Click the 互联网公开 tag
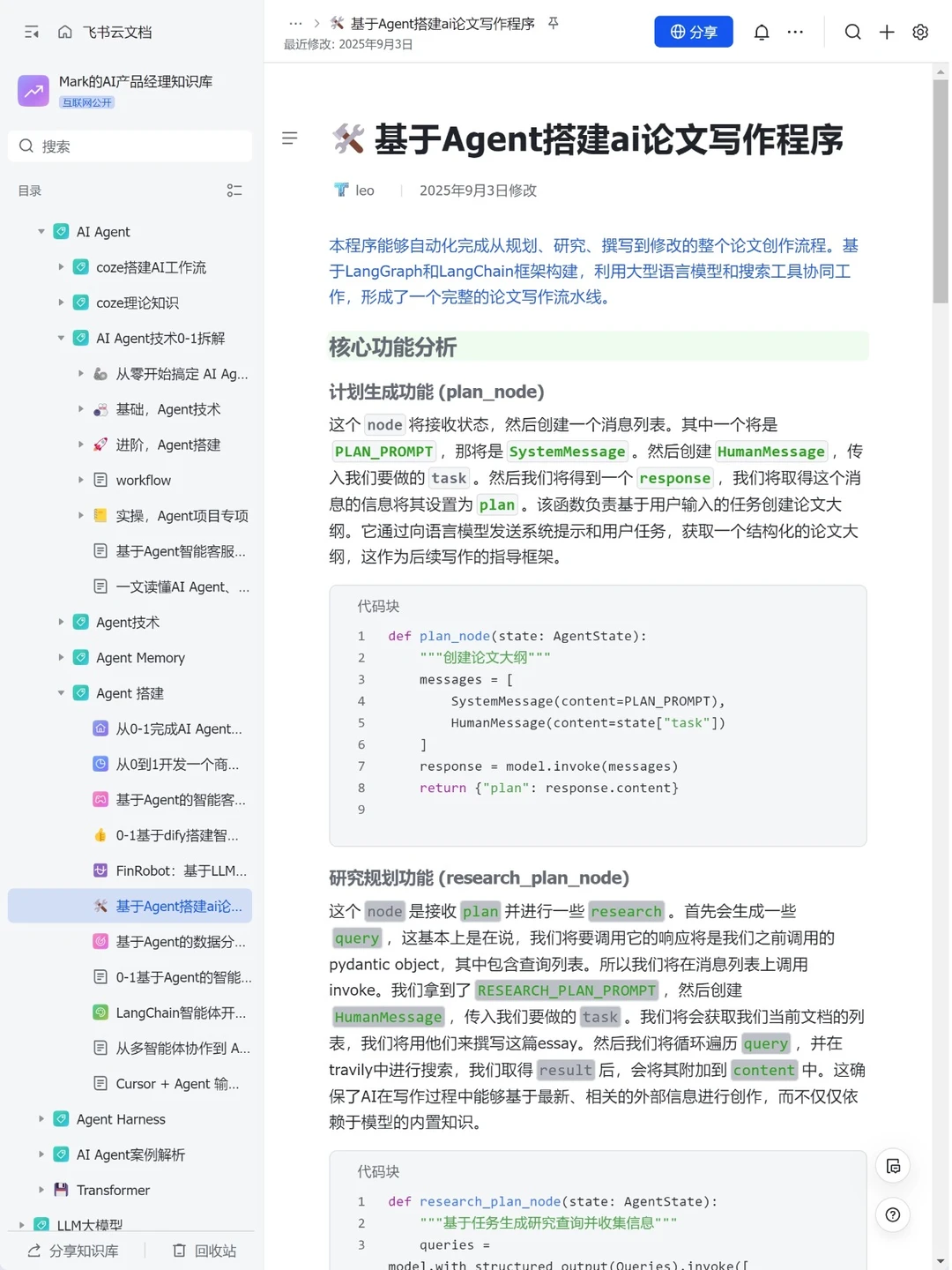The height and width of the screenshot is (1270, 952). 87,102
